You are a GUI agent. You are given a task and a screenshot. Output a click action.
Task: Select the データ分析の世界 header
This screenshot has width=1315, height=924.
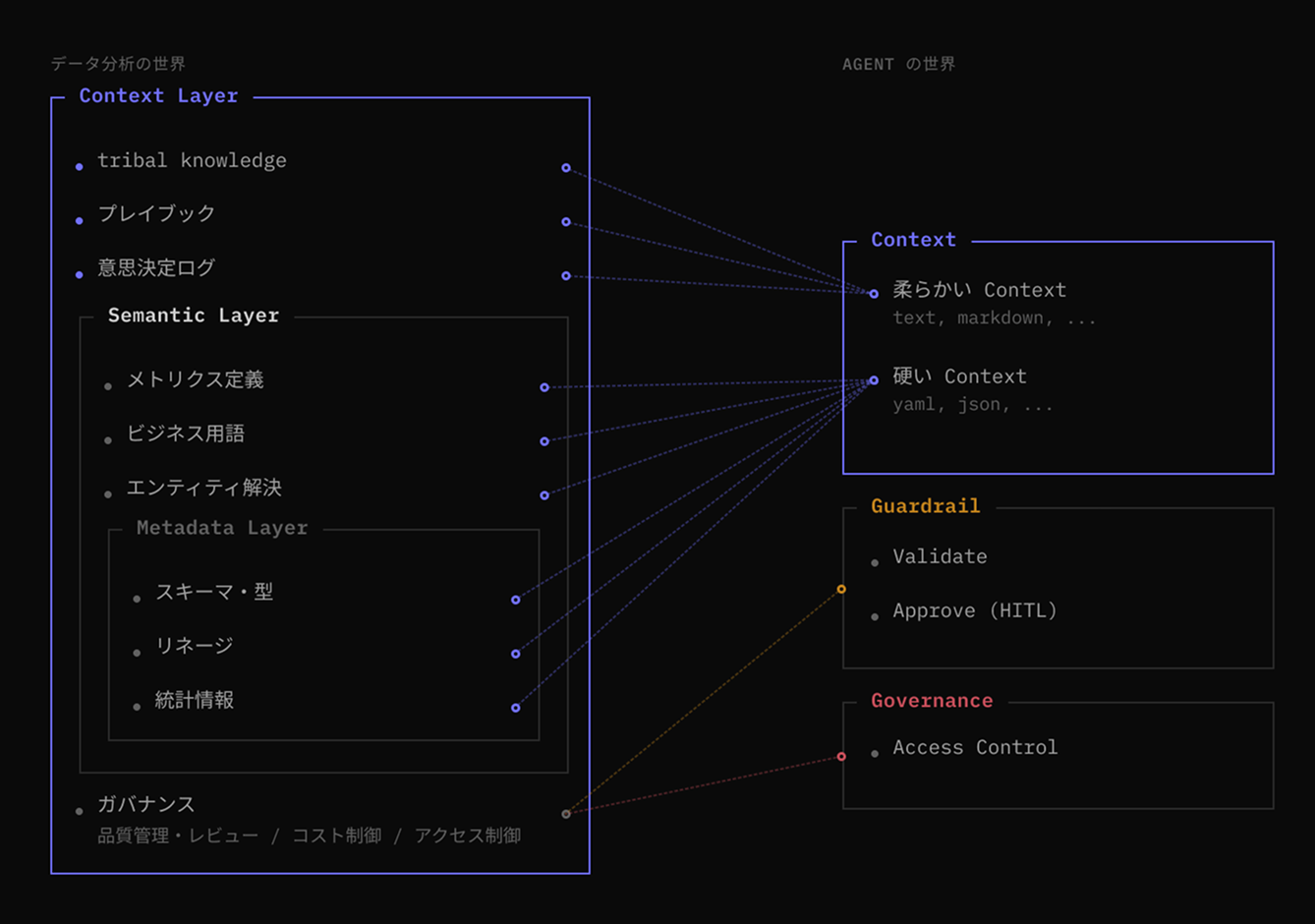click(118, 63)
